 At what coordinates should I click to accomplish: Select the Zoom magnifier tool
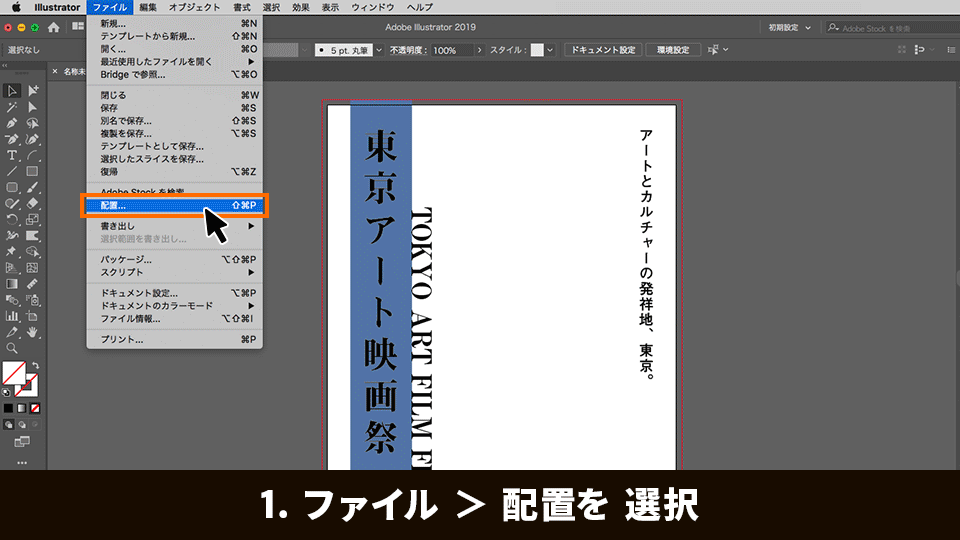[12, 348]
